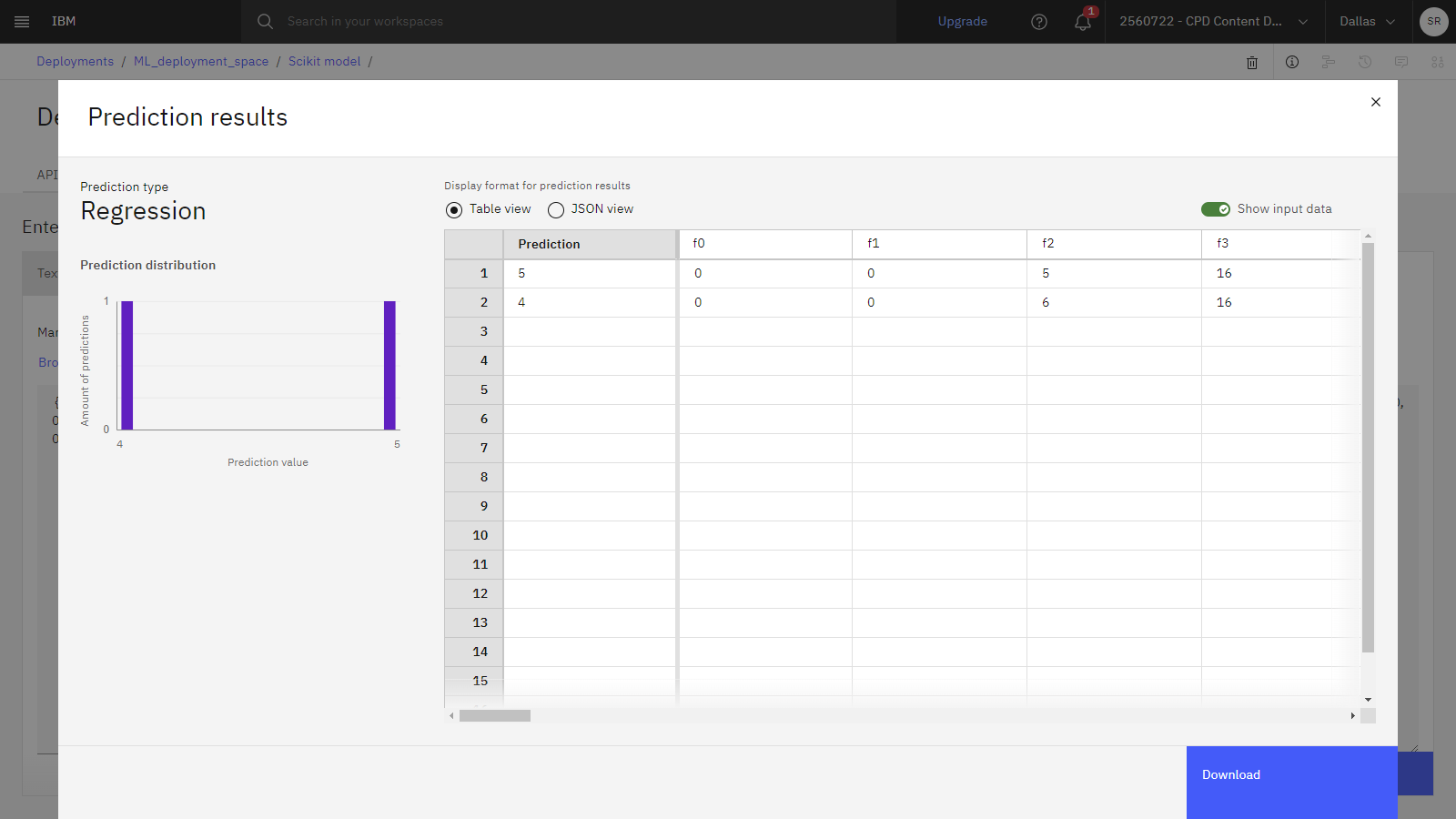View deployment history with the clock icon
Viewport: 1456px width, 819px height.
click(1364, 62)
